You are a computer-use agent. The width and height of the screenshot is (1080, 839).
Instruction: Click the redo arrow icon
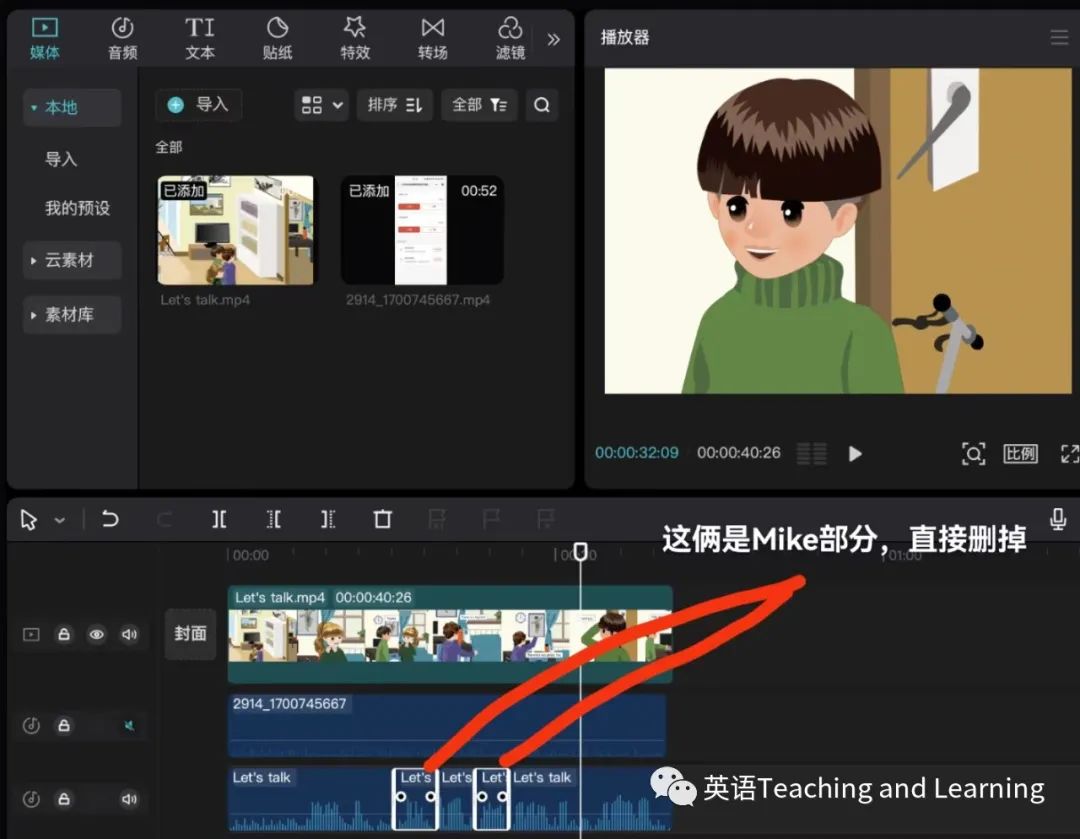[x=164, y=519]
